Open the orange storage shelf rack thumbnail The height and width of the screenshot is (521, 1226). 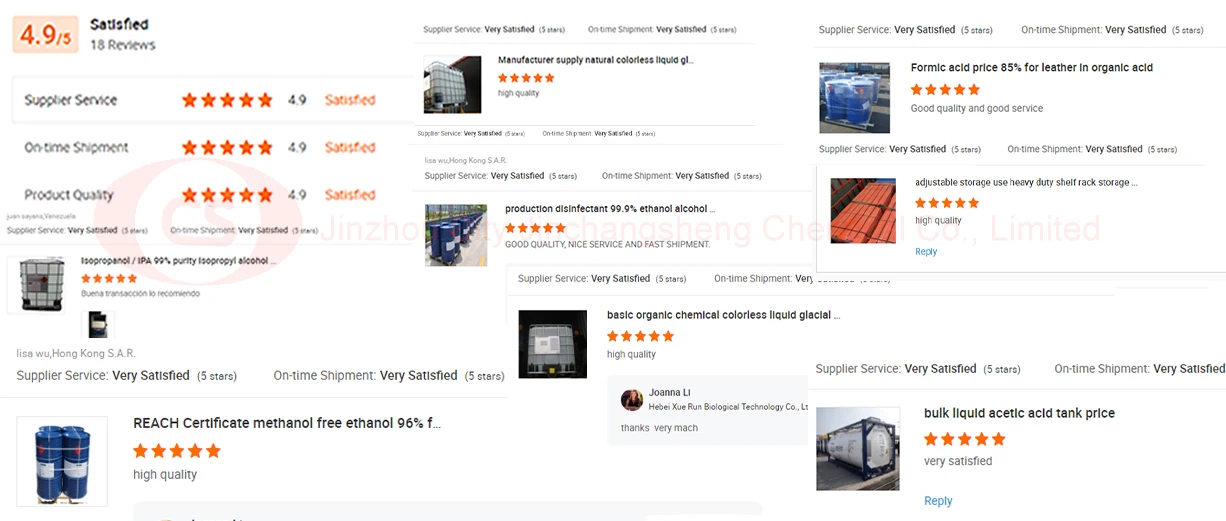(863, 211)
